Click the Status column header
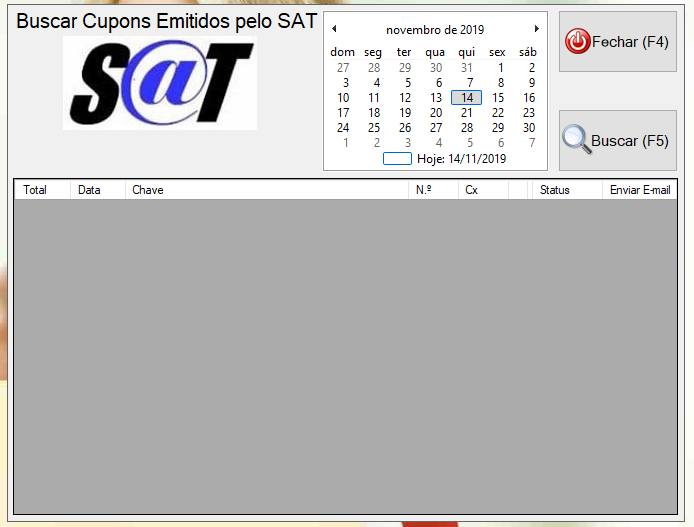Viewport: 694px width, 527px height. 554,190
